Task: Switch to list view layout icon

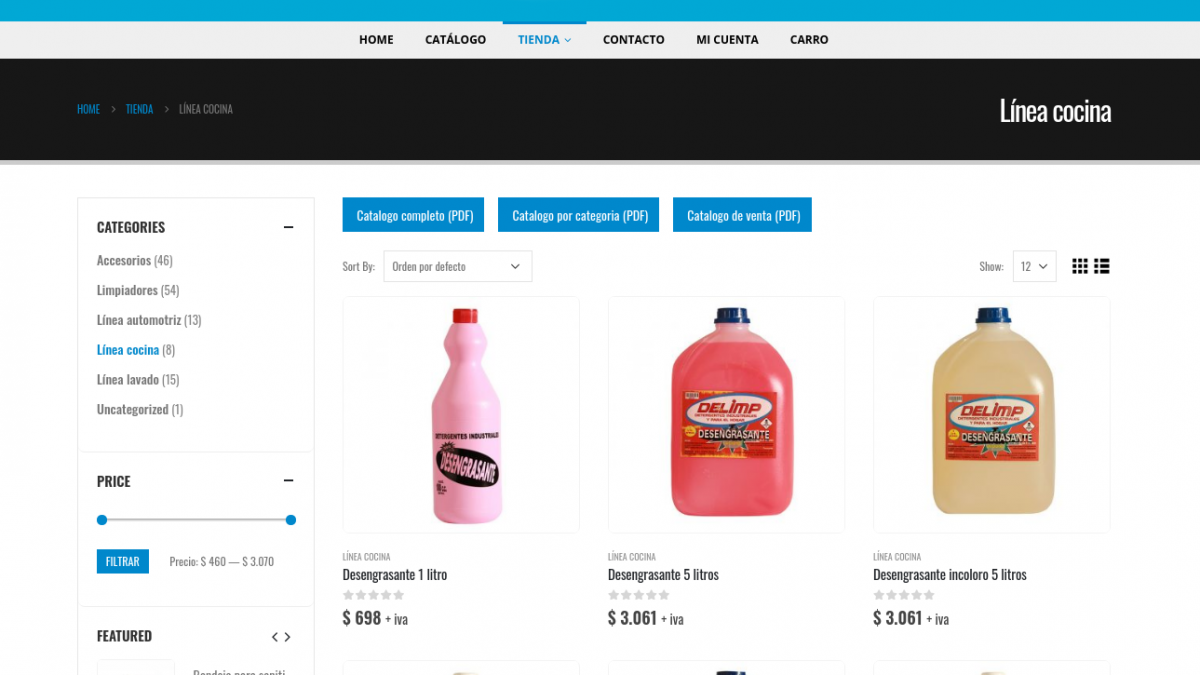Action: point(1102,266)
